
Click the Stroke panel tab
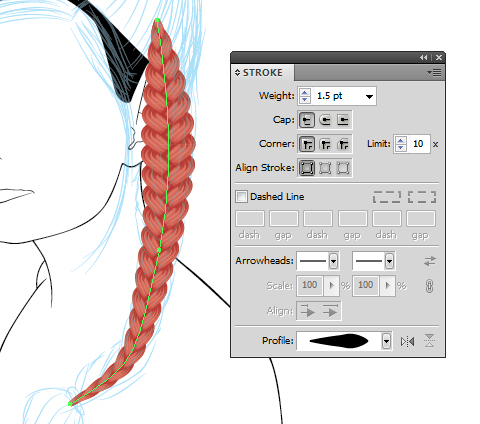tap(263, 72)
